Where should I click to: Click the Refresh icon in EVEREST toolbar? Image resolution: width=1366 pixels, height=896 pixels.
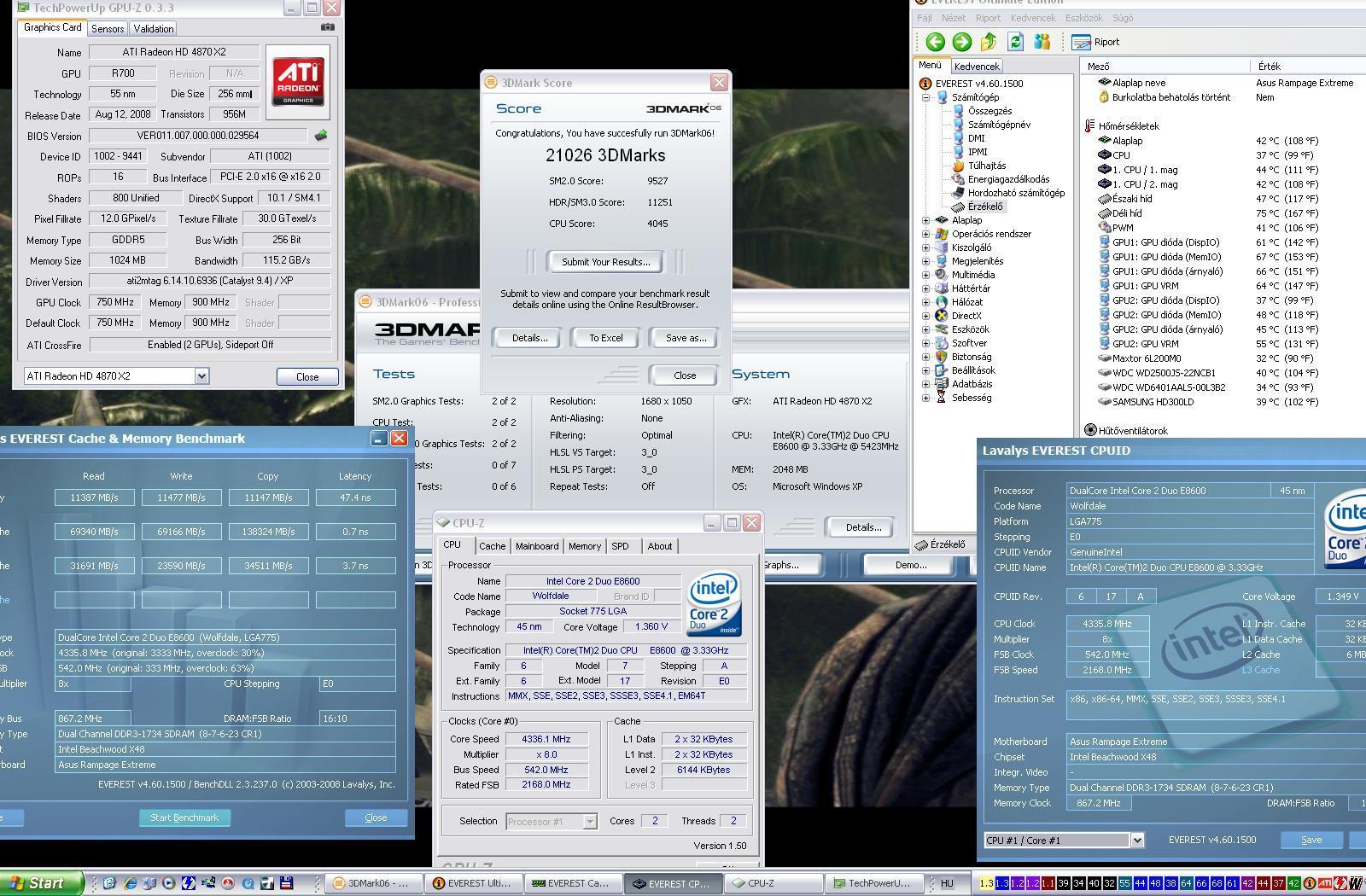[x=1015, y=42]
